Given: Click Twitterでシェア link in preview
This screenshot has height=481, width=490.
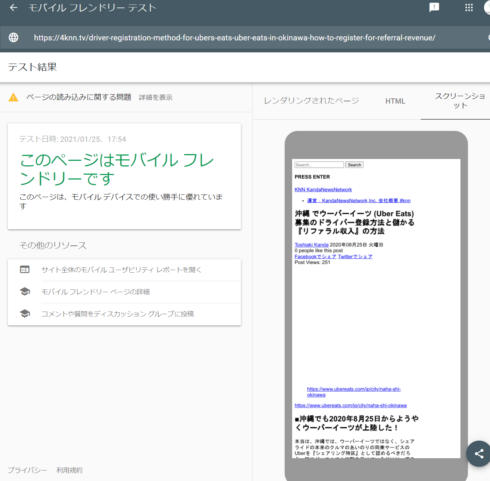Looking at the screenshot, I should [x=355, y=256].
